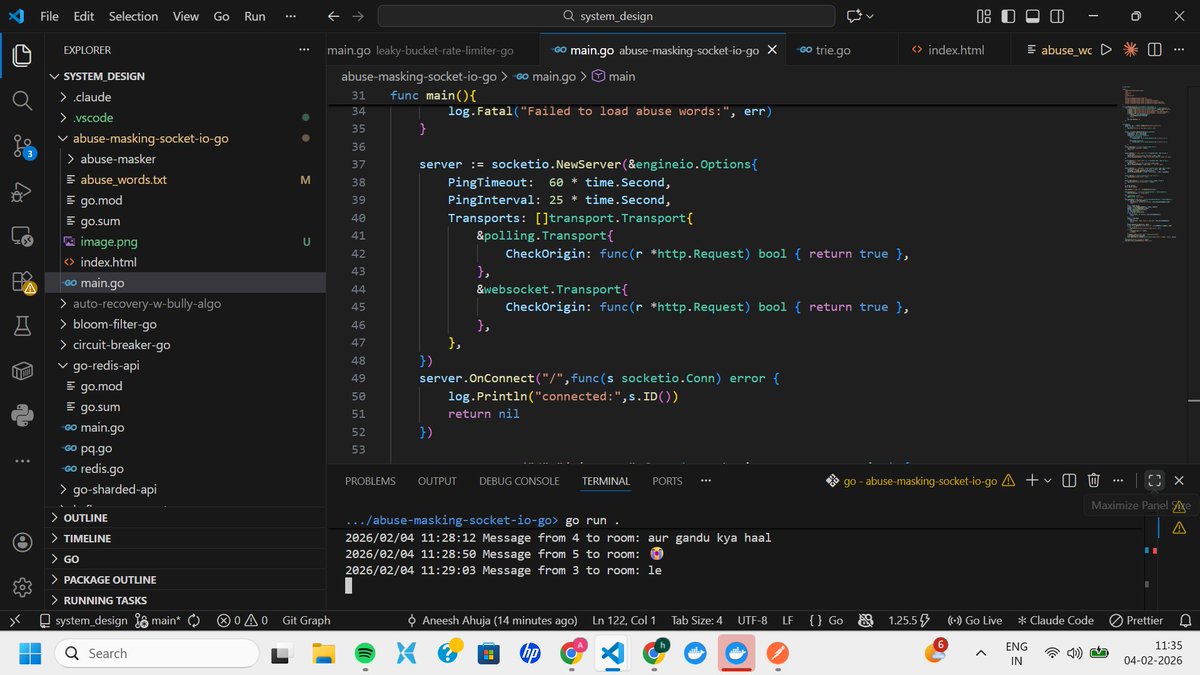
Task: Maximize the panel size
Action: (1154, 481)
